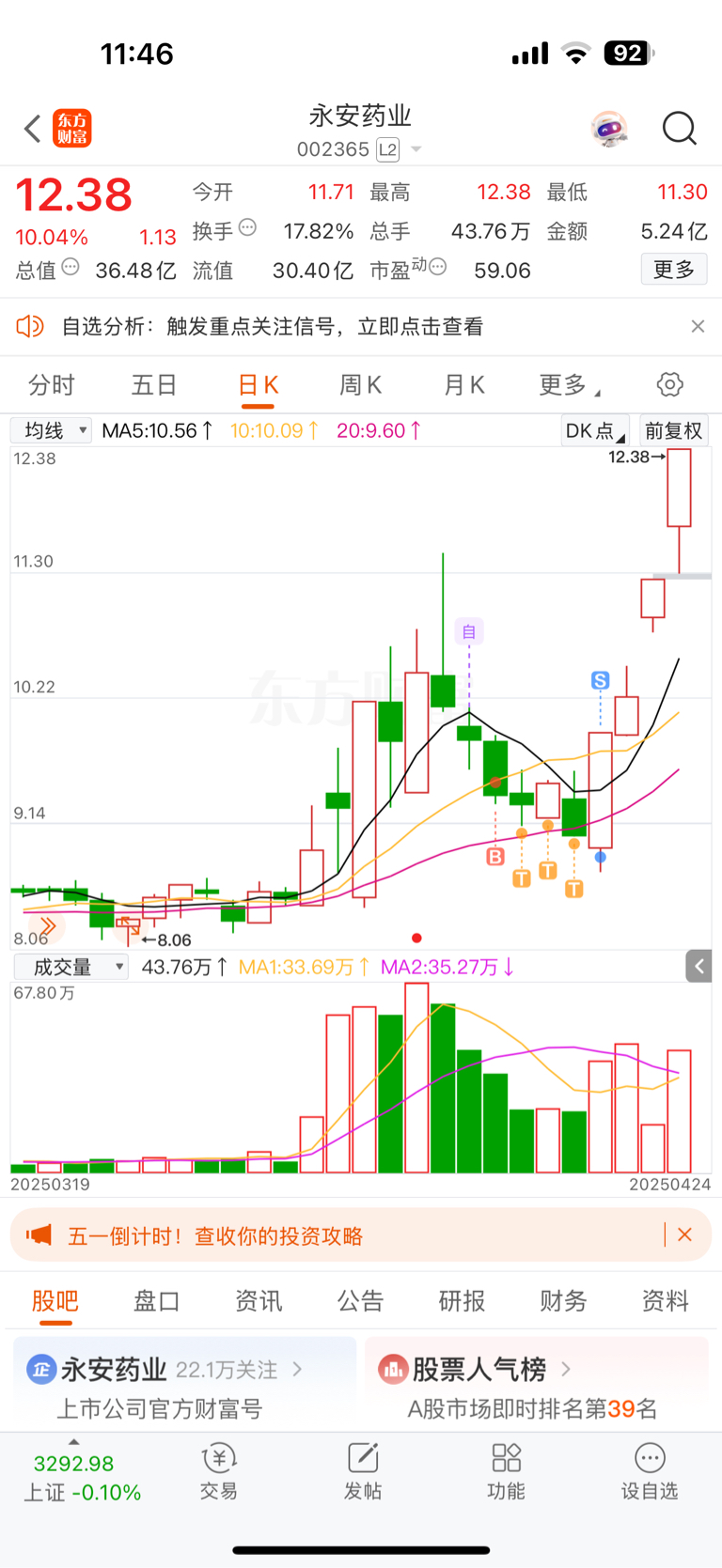
Task: Open 股票人气榜 ranking card
Action: (x=536, y=1385)
